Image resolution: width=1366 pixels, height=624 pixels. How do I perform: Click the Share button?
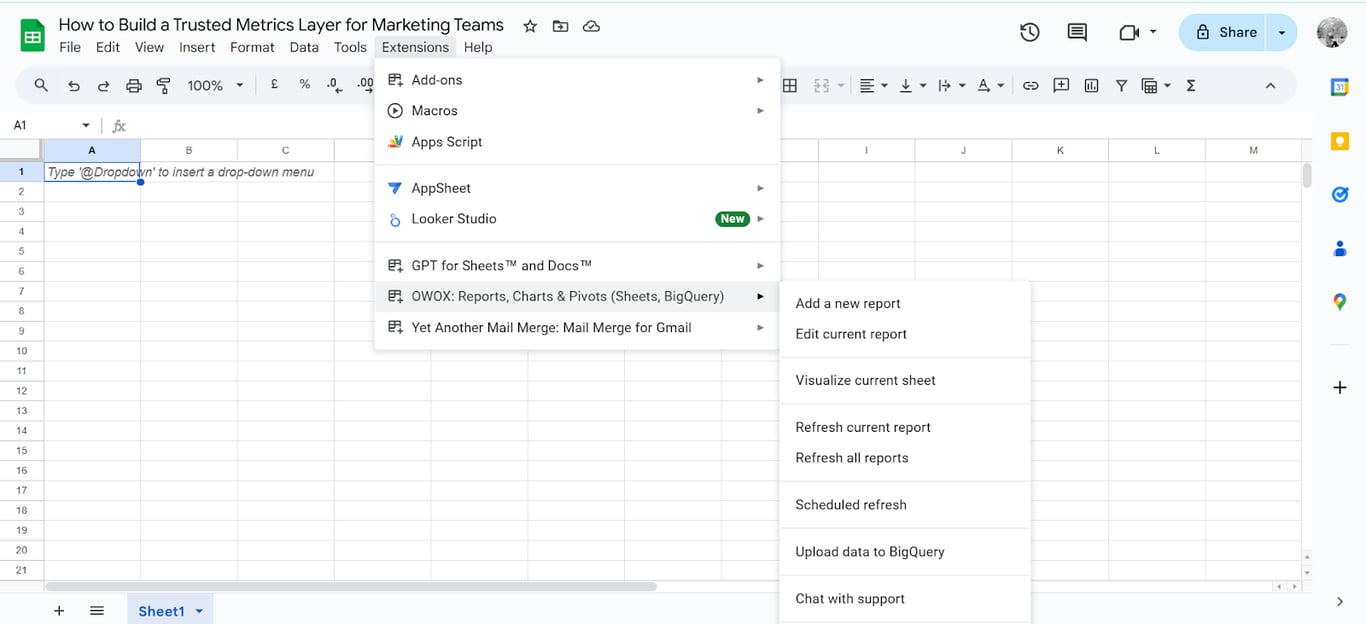pyautogui.click(x=1224, y=32)
